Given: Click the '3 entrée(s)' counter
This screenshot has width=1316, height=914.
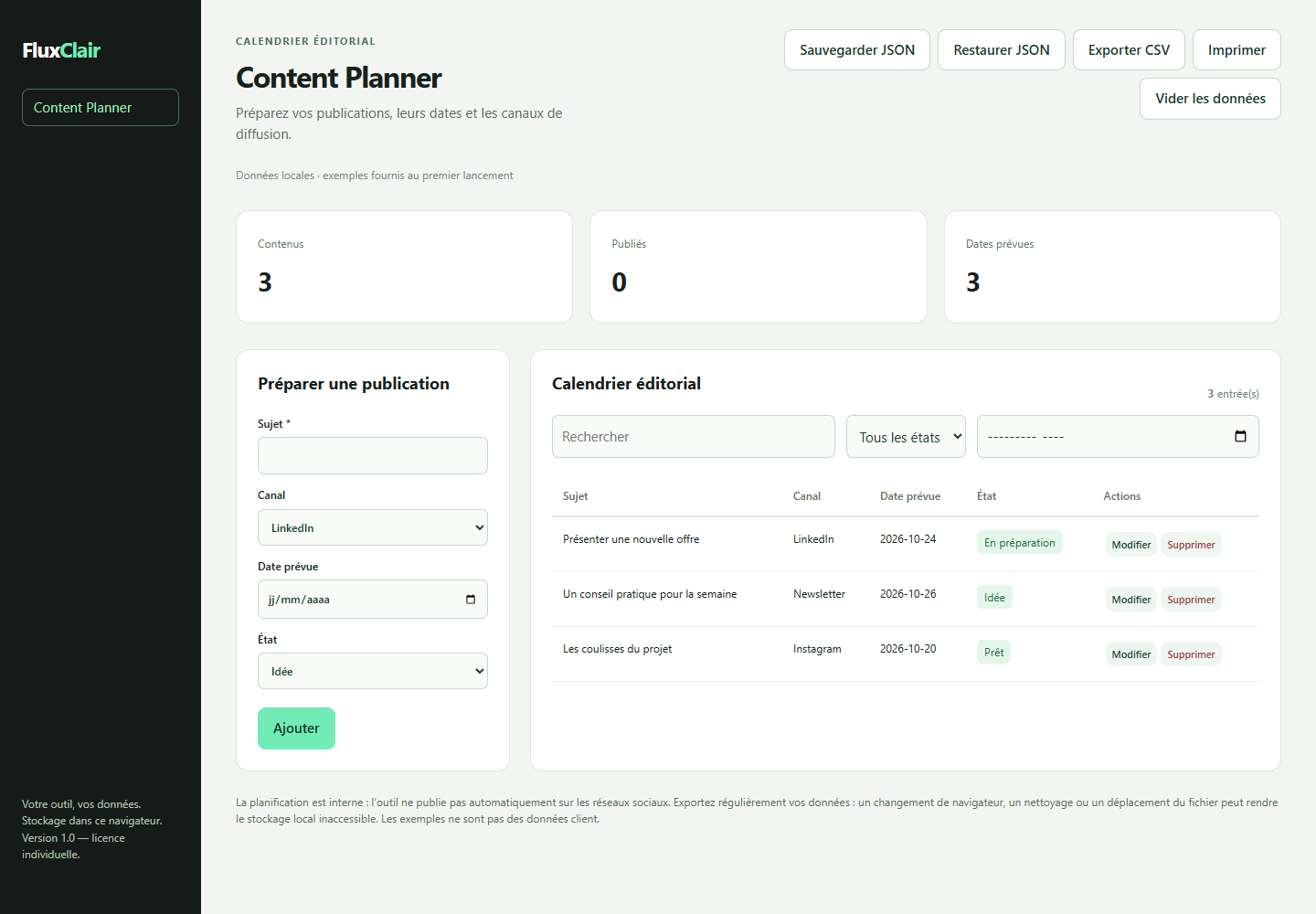Looking at the screenshot, I should (1233, 394).
